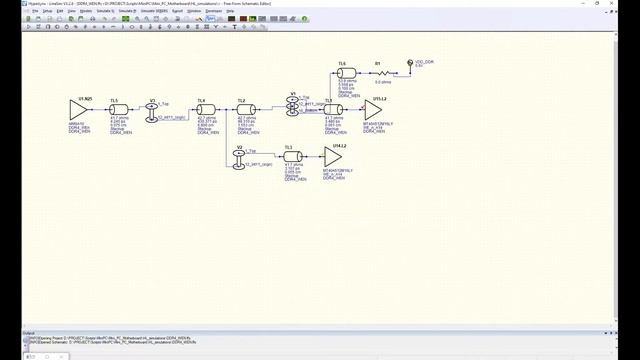
Task: Select via V3 in schematic
Action: (152, 112)
